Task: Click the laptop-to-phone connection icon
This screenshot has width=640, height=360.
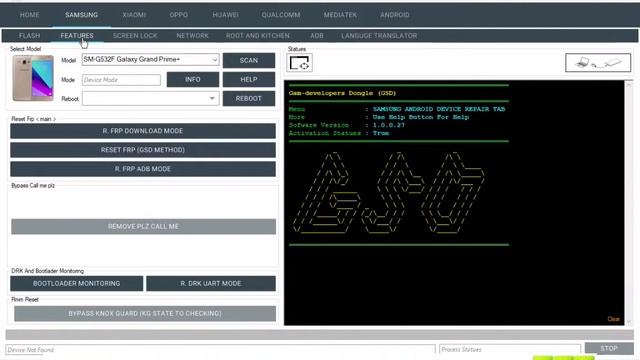Action: pyautogui.click(x=598, y=63)
